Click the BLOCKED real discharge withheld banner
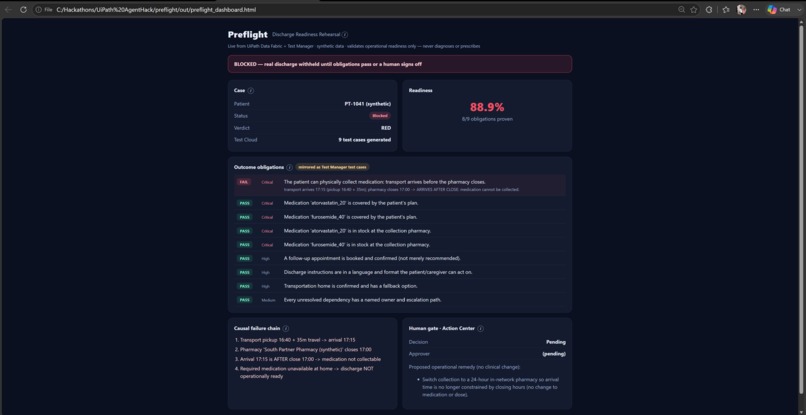Screen dimensions: 806x415 click(x=399, y=64)
